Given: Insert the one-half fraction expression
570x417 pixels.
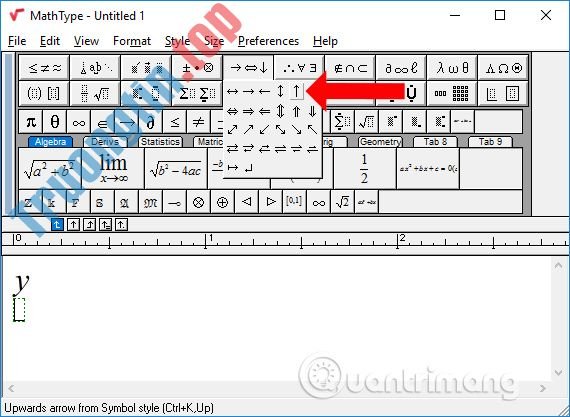Looking at the screenshot, I should click(x=365, y=169).
